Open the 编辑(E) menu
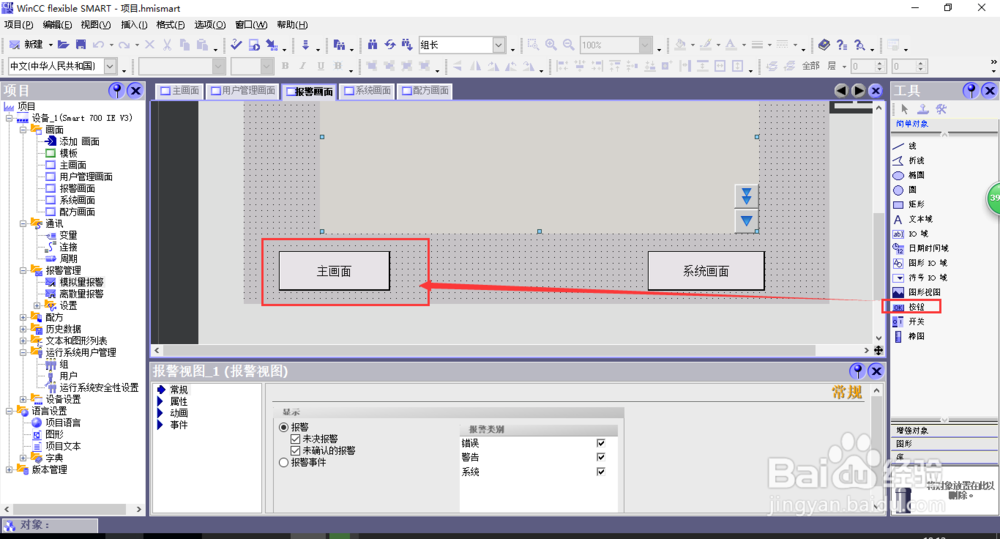 57,25
